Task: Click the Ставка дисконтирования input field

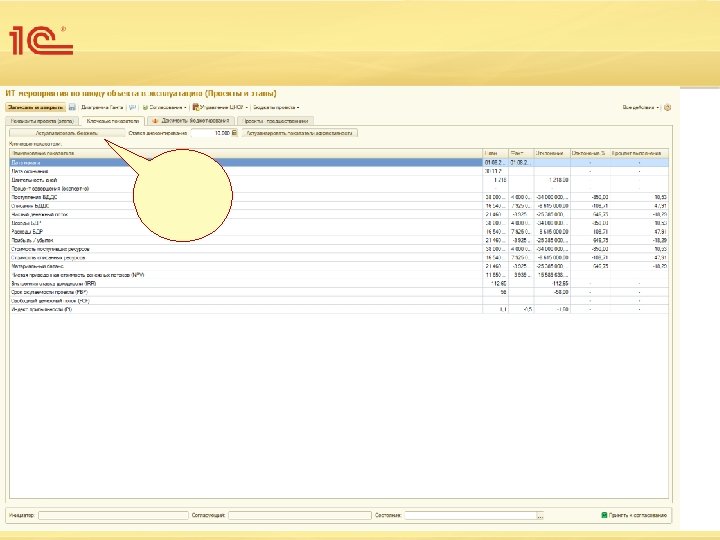Action: point(208,132)
